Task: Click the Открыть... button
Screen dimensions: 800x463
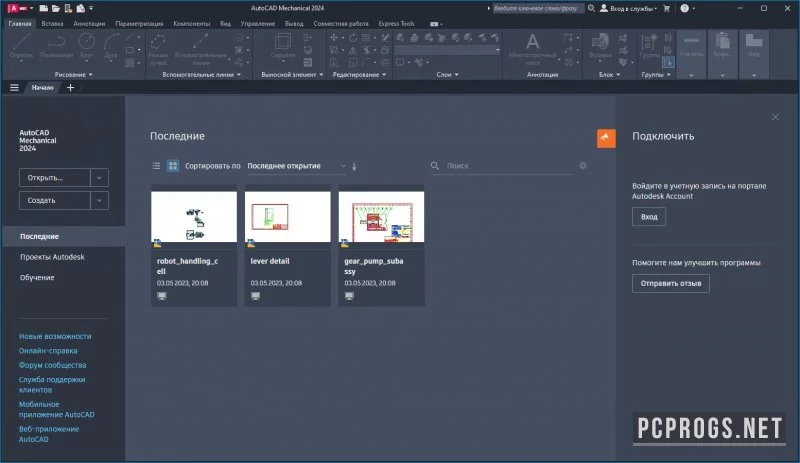Action: click(55, 178)
